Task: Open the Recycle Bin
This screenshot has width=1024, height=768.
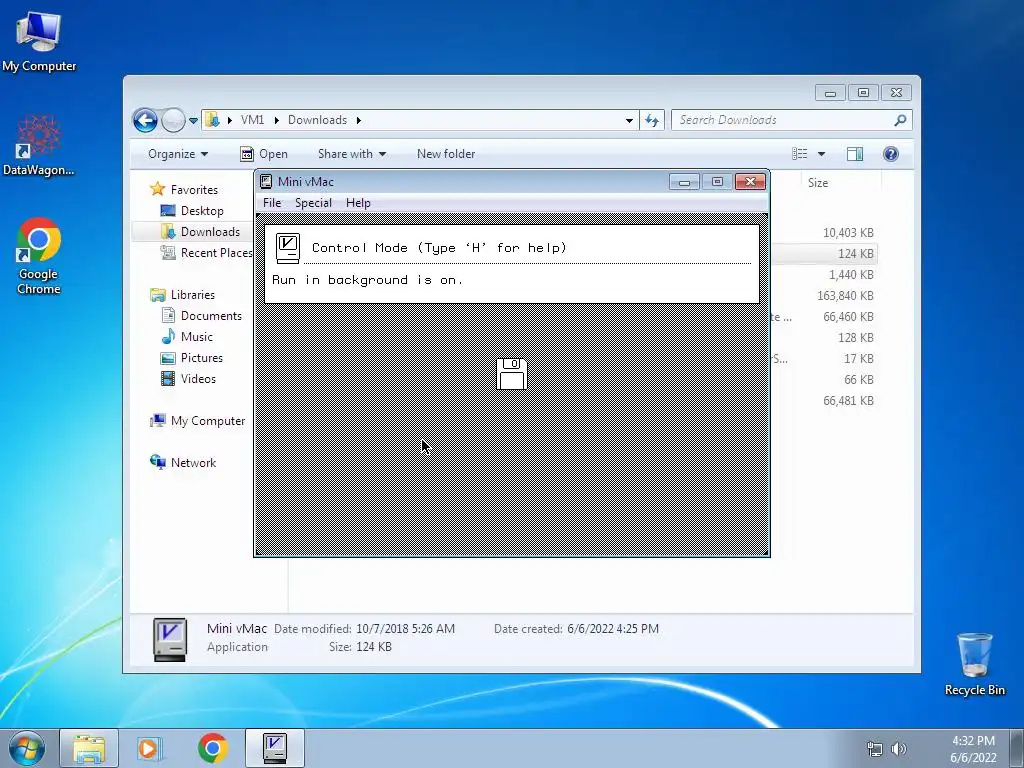Action: tap(974, 664)
